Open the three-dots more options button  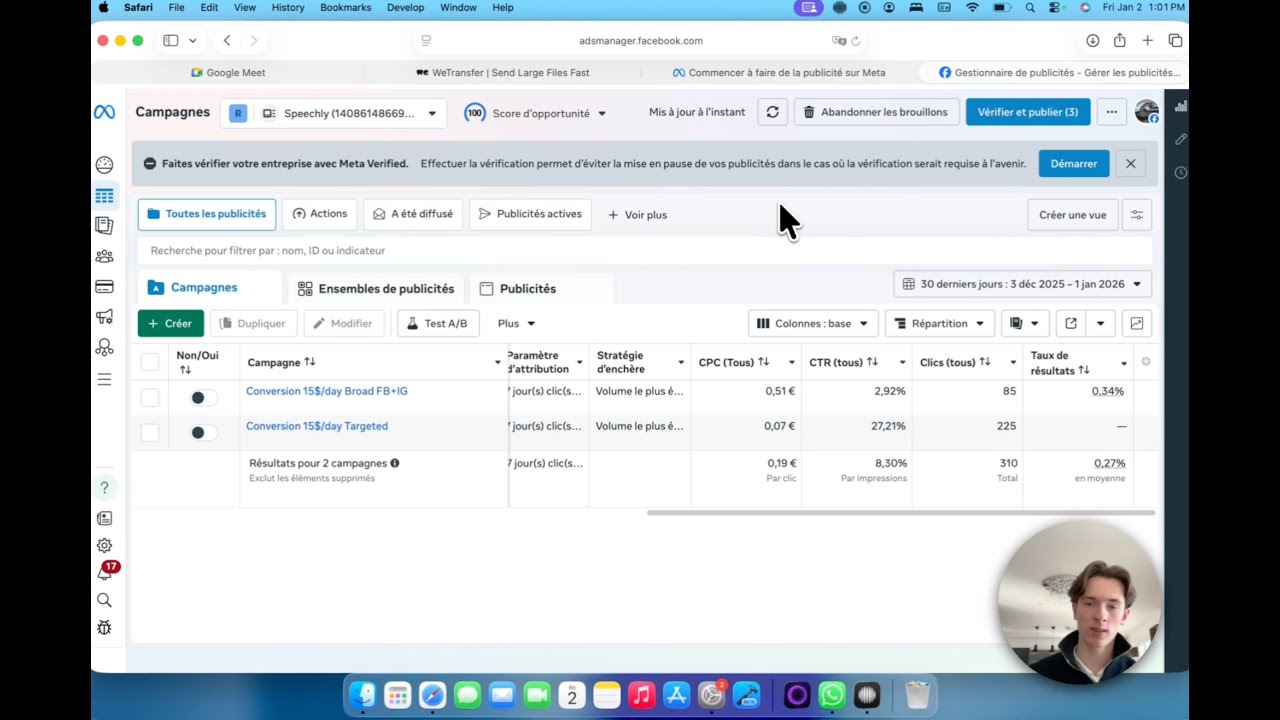pos(1111,112)
